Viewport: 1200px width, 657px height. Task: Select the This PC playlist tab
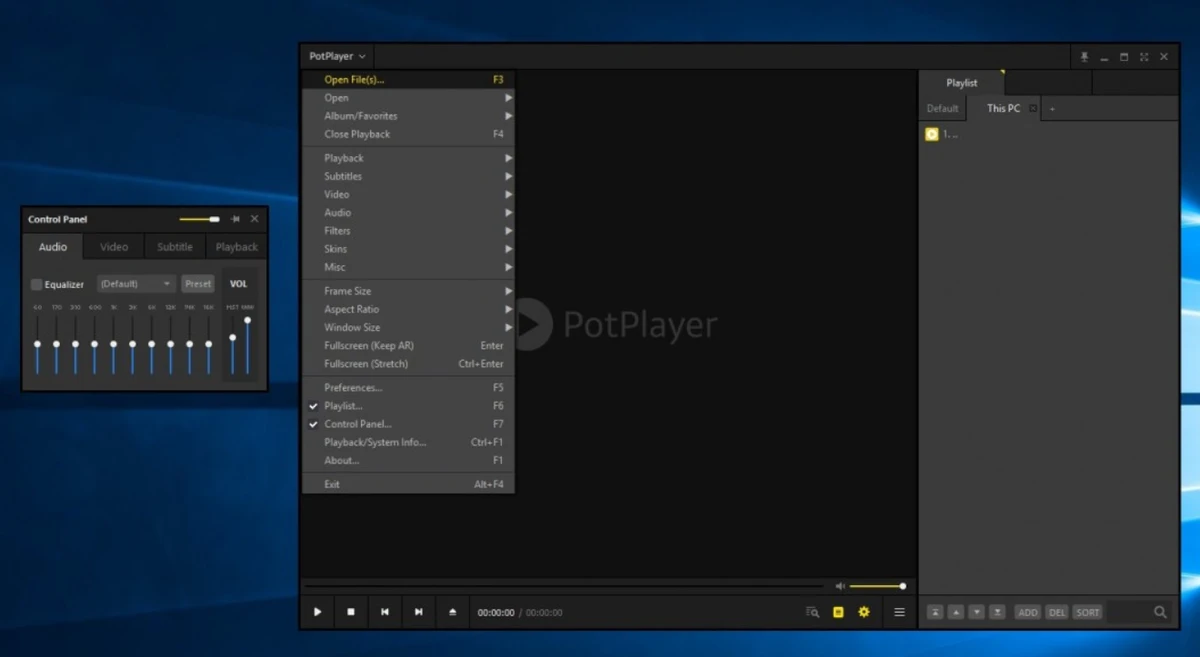click(1003, 108)
